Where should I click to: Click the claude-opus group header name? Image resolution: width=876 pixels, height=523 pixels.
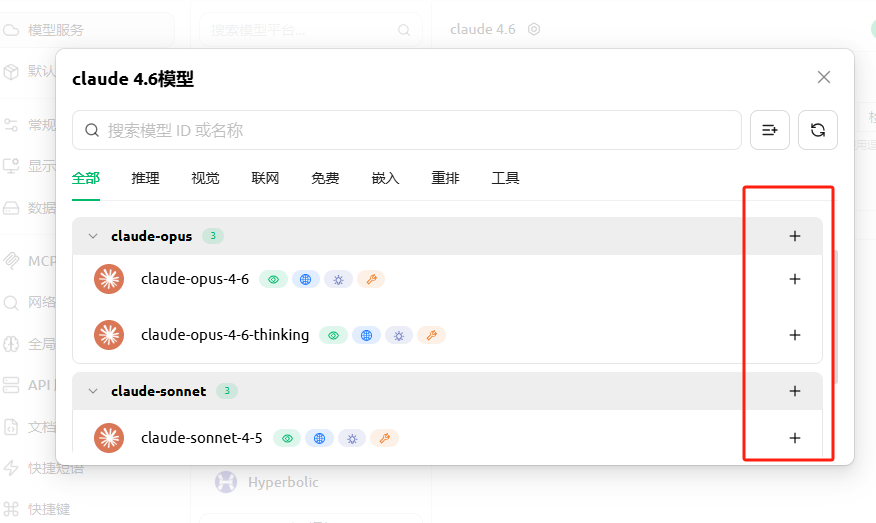pyautogui.click(x=151, y=236)
